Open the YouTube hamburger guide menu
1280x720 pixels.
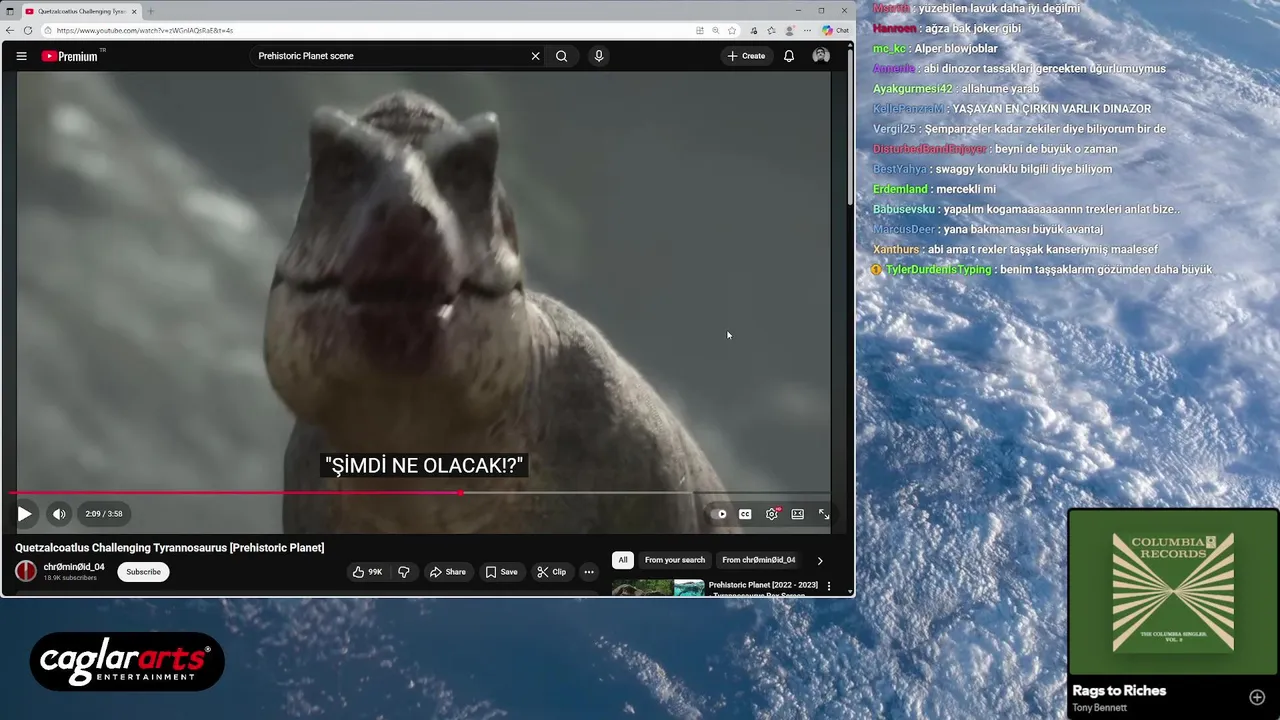click(21, 56)
